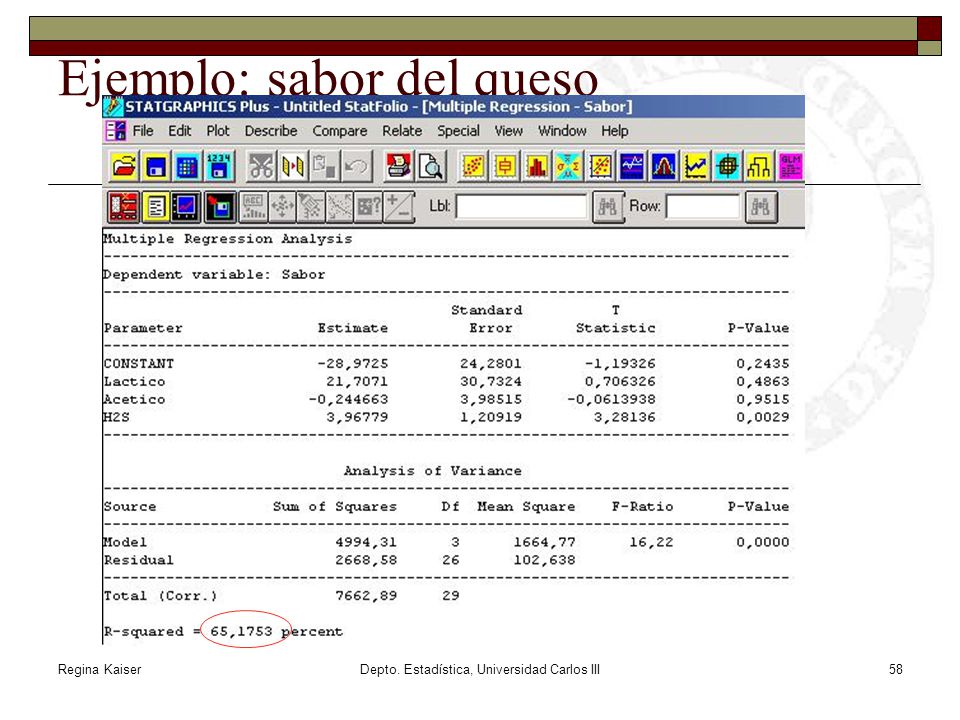Open the magenta GLM icon
The width and height of the screenshot is (960, 720).
coord(790,166)
